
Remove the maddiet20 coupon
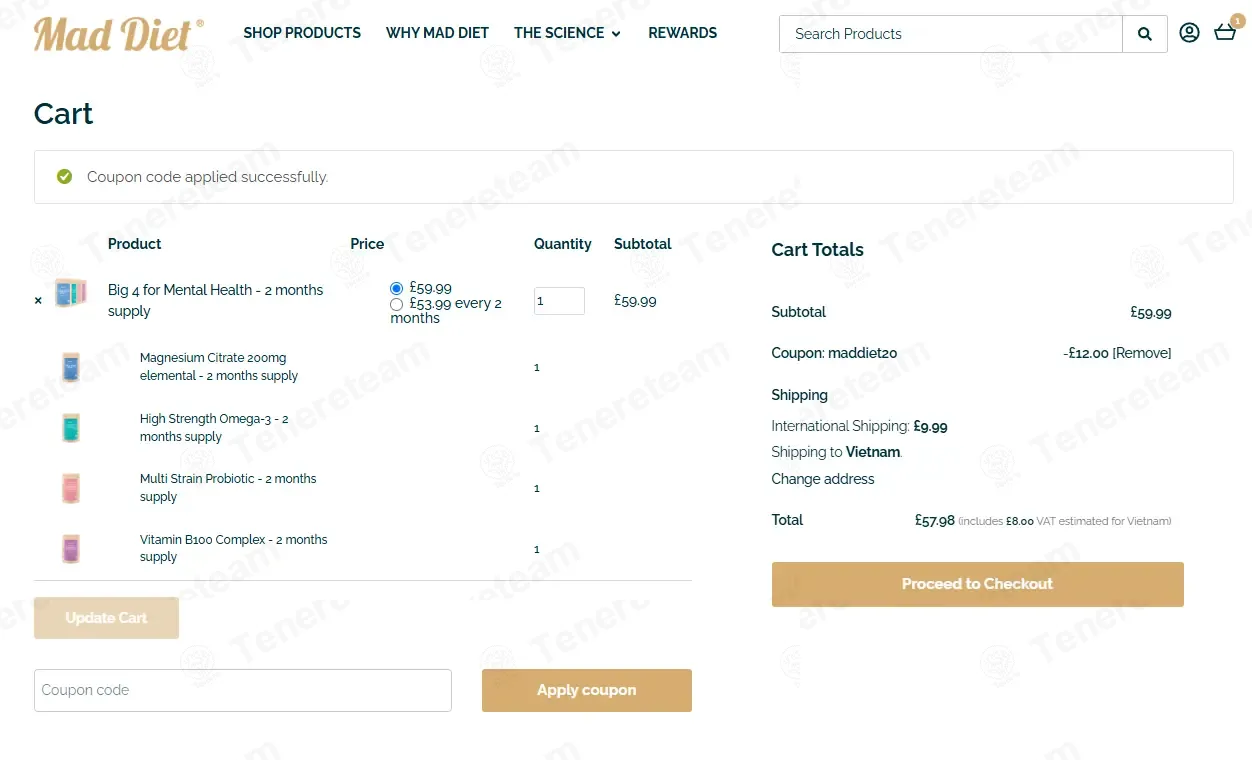coord(1141,353)
